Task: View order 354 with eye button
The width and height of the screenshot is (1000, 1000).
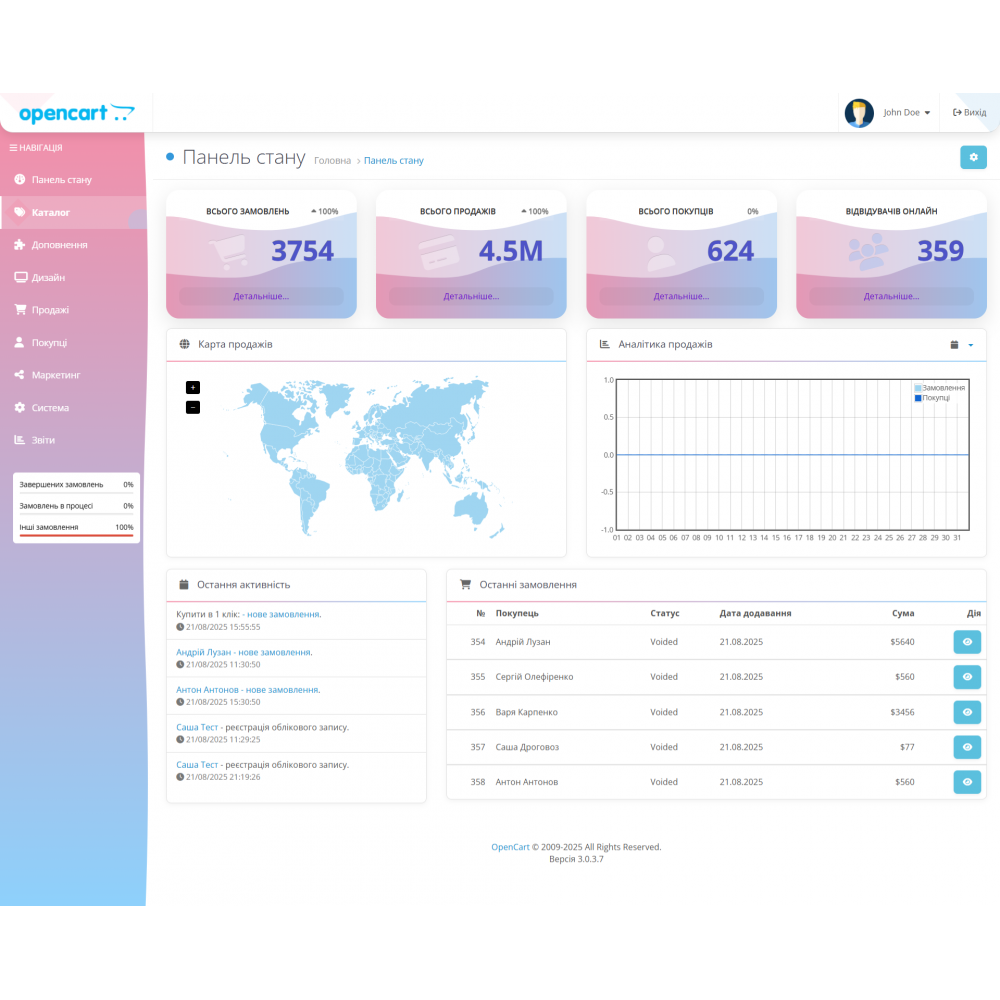Action: point(967,642)
